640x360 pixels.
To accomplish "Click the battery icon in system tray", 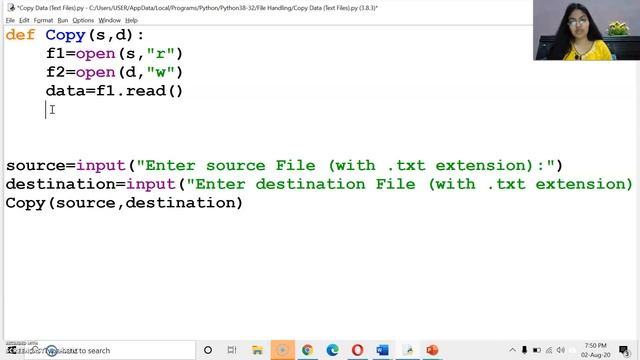I will [x=537, y=350].
